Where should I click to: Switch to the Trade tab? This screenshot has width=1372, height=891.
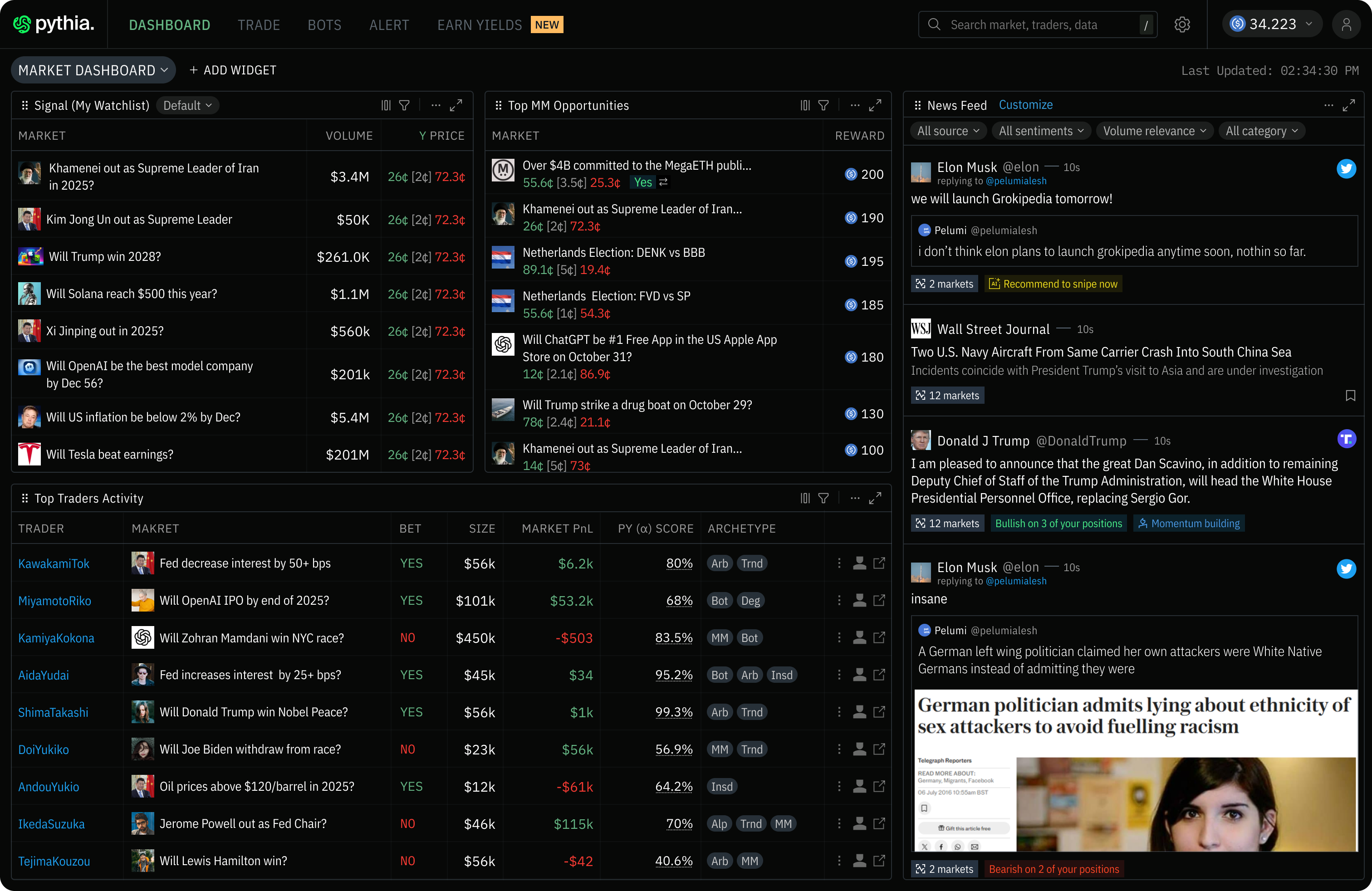click(259, 25)
